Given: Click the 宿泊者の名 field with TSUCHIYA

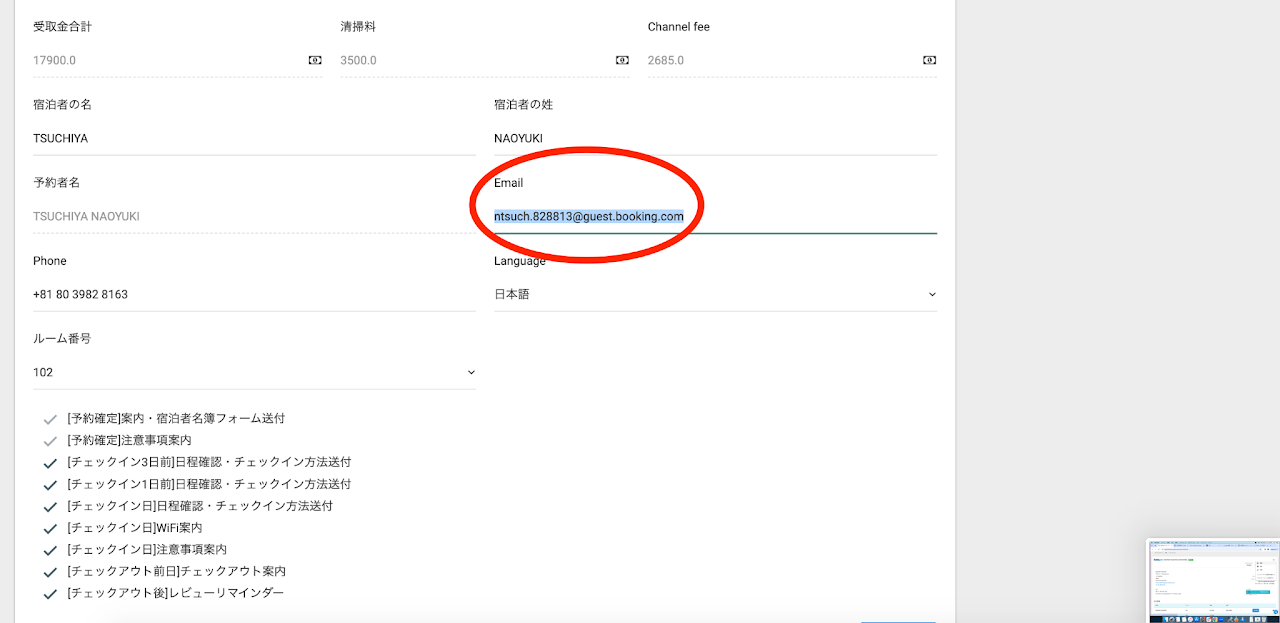Looking at the screenshot, I should pyautogui.click(x=253, y=138).
